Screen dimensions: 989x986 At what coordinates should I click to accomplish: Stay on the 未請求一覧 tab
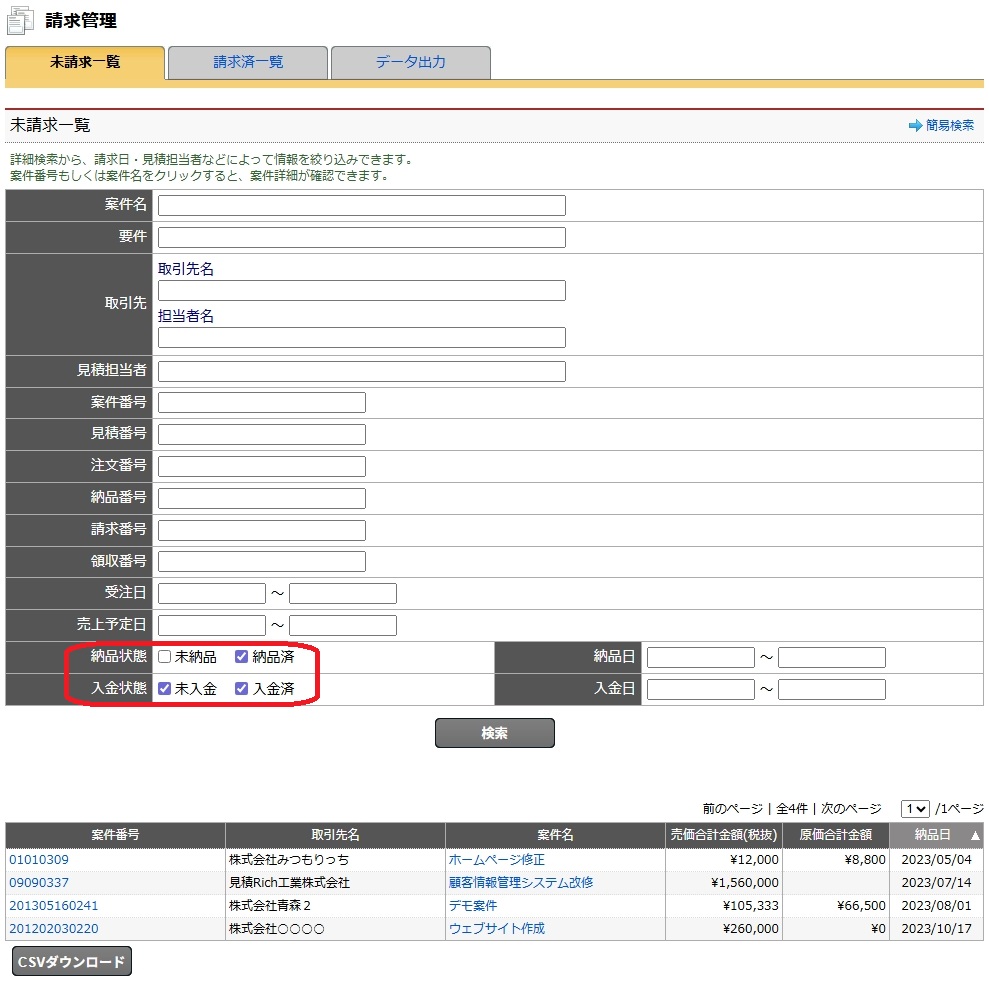[85, 62]
